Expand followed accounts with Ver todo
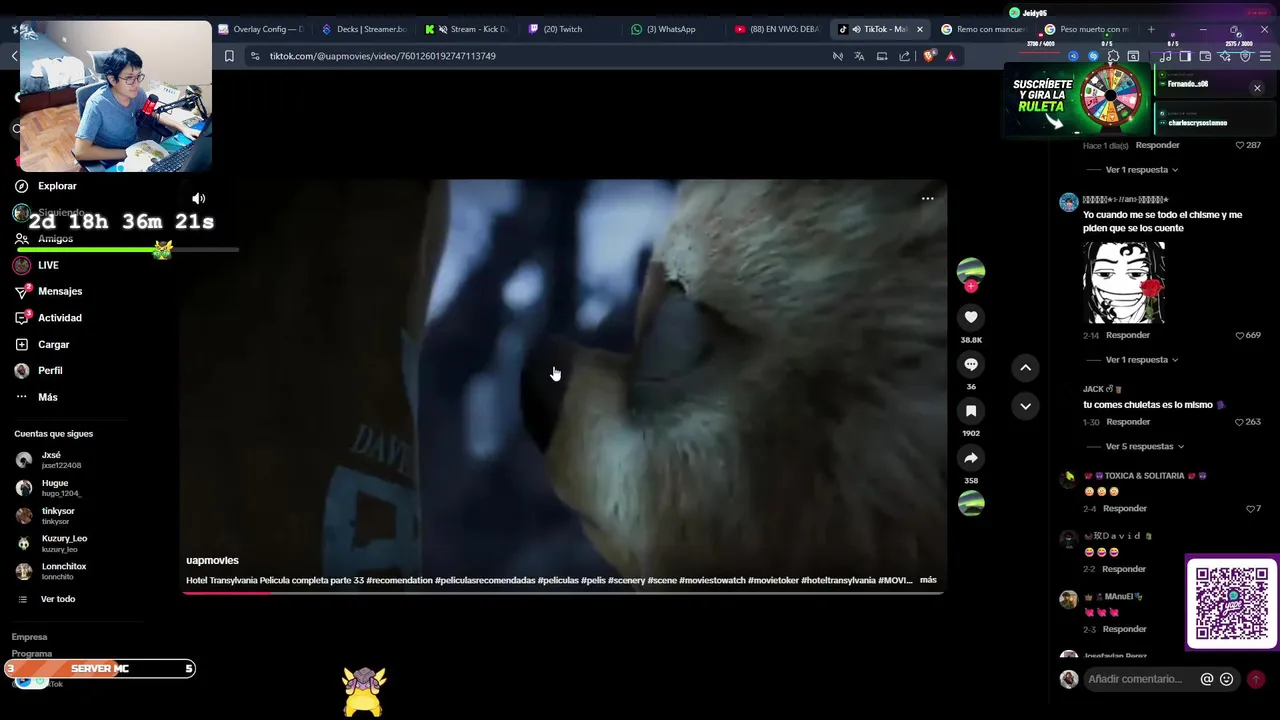This screenshot has height=720, width=1280. 58,599
